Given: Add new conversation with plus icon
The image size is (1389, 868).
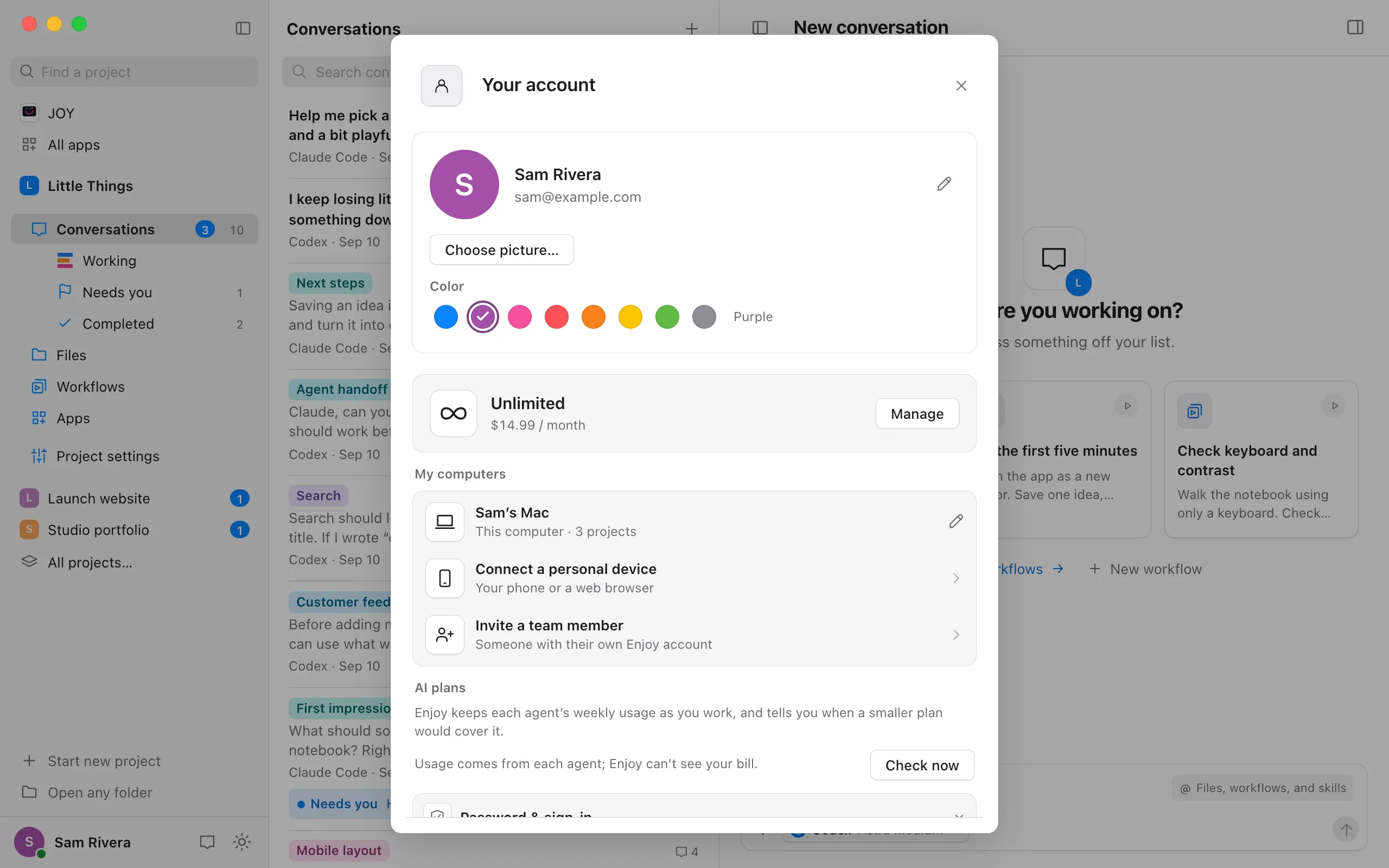Looking at the screenshot, I should coord(692,28).
